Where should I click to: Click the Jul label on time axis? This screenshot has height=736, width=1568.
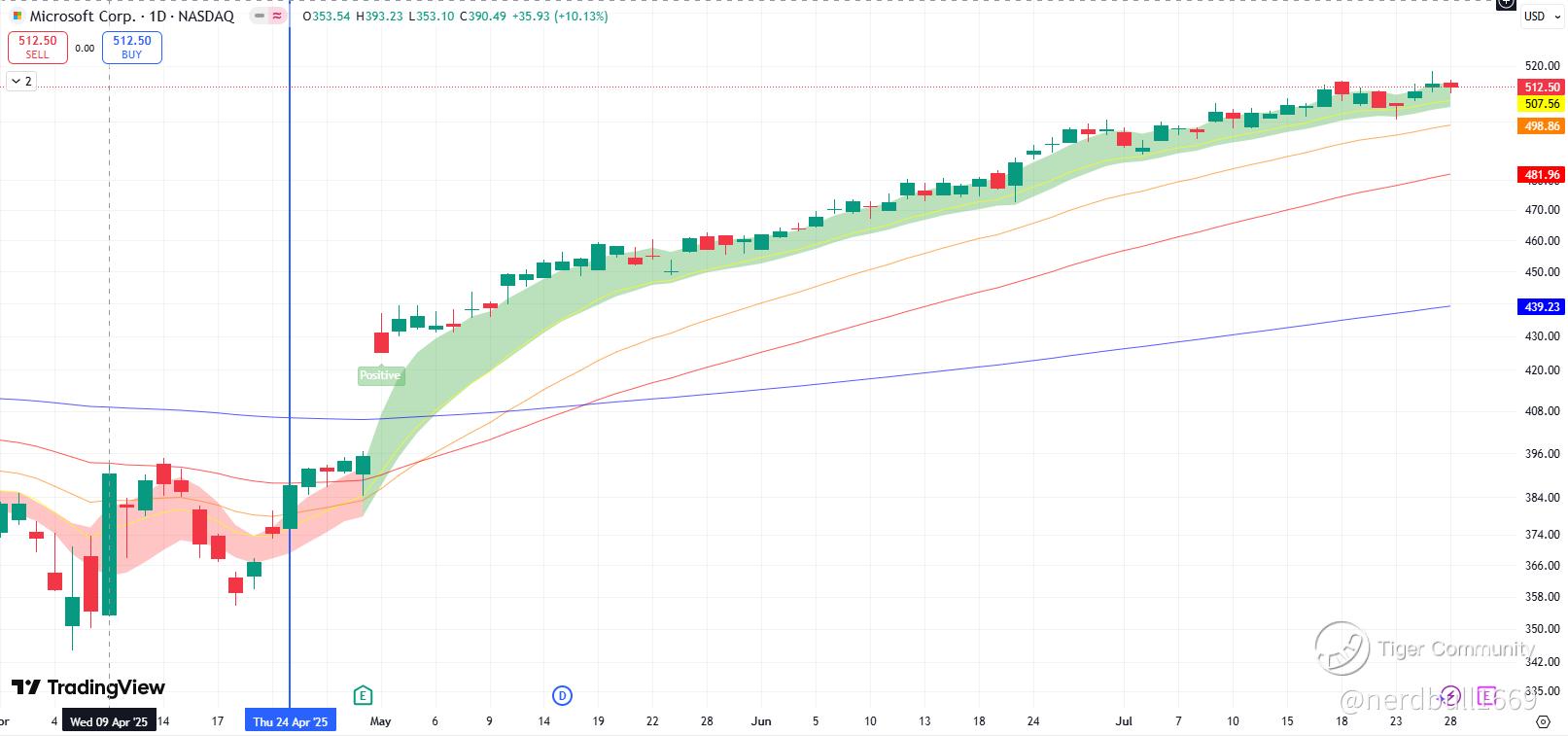(1124, 721)
